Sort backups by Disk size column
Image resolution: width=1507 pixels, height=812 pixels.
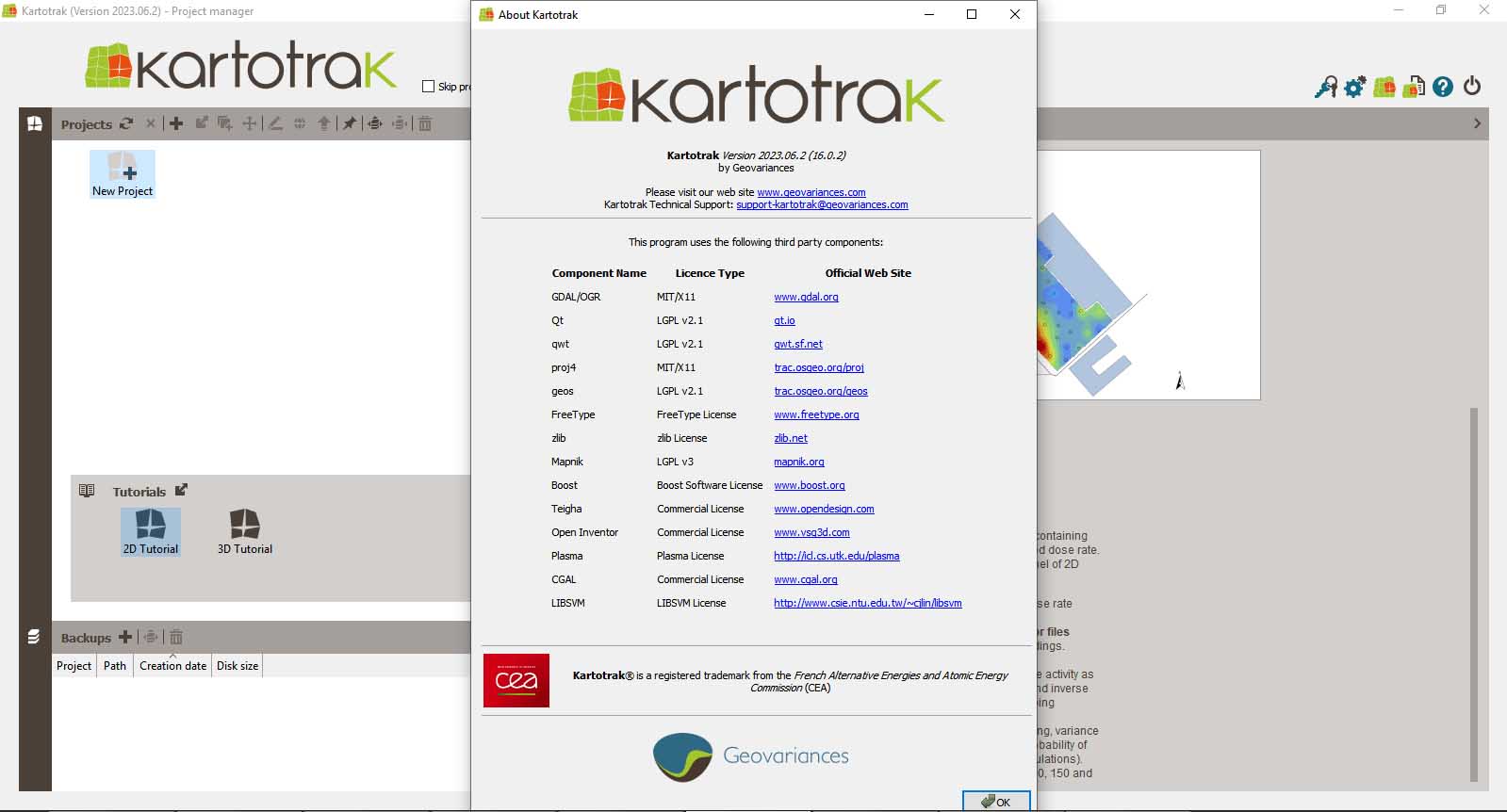(238, 666)
